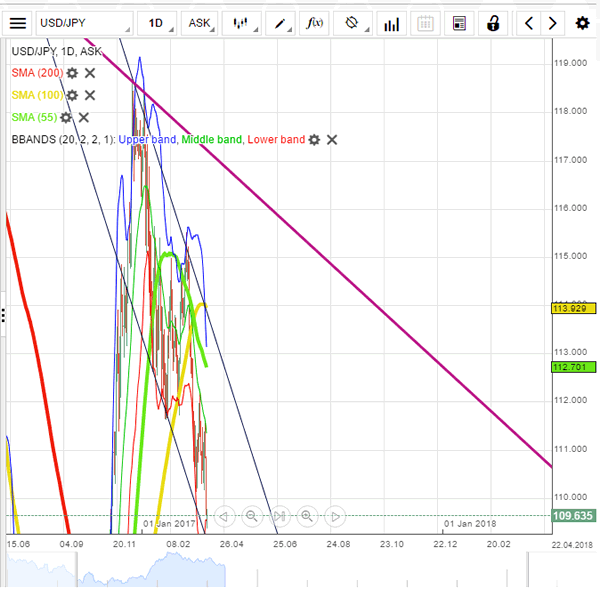The height and width of the screenshot is (589, 600).
Task: Zoom in with the plus magnifier
Action: pyautogui.click(x=307, y=516)
